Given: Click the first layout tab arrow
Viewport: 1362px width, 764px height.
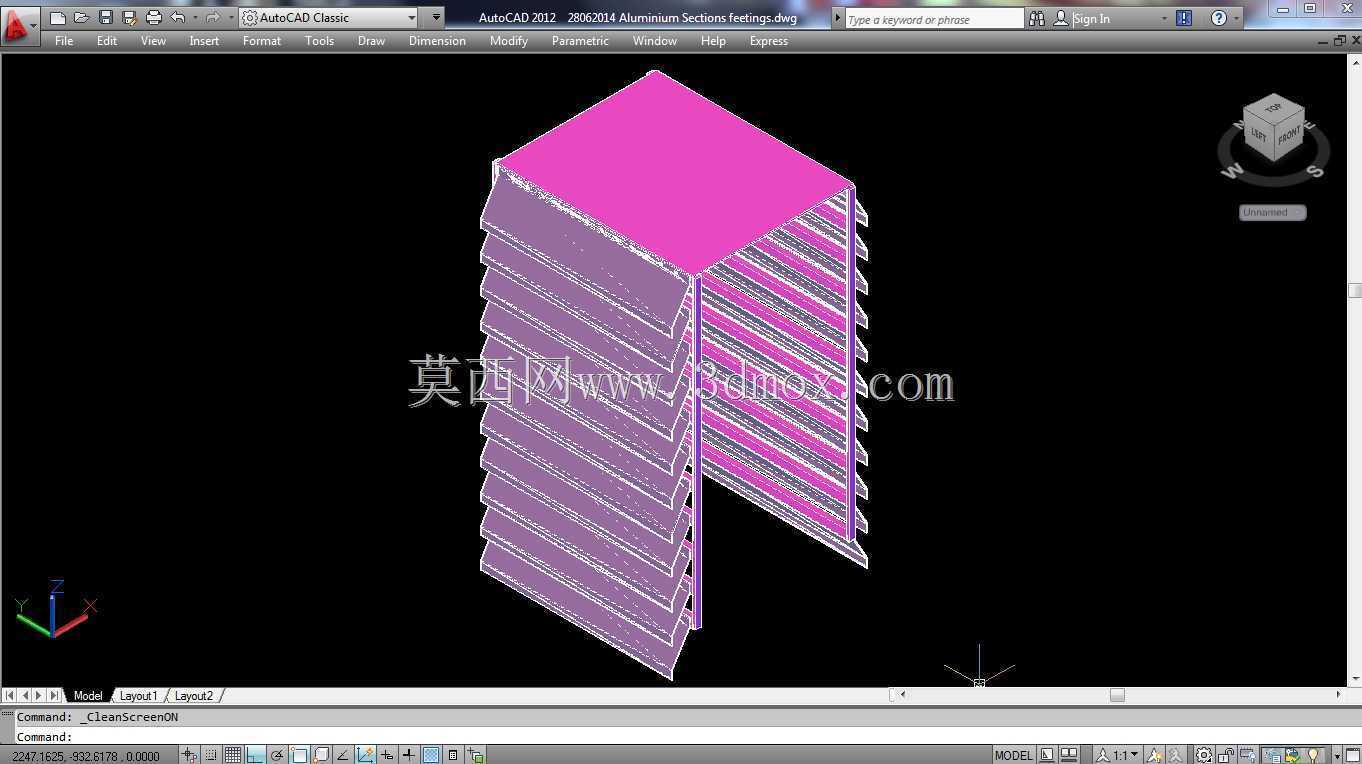Looking at the screenshot, I should (9, 695).
